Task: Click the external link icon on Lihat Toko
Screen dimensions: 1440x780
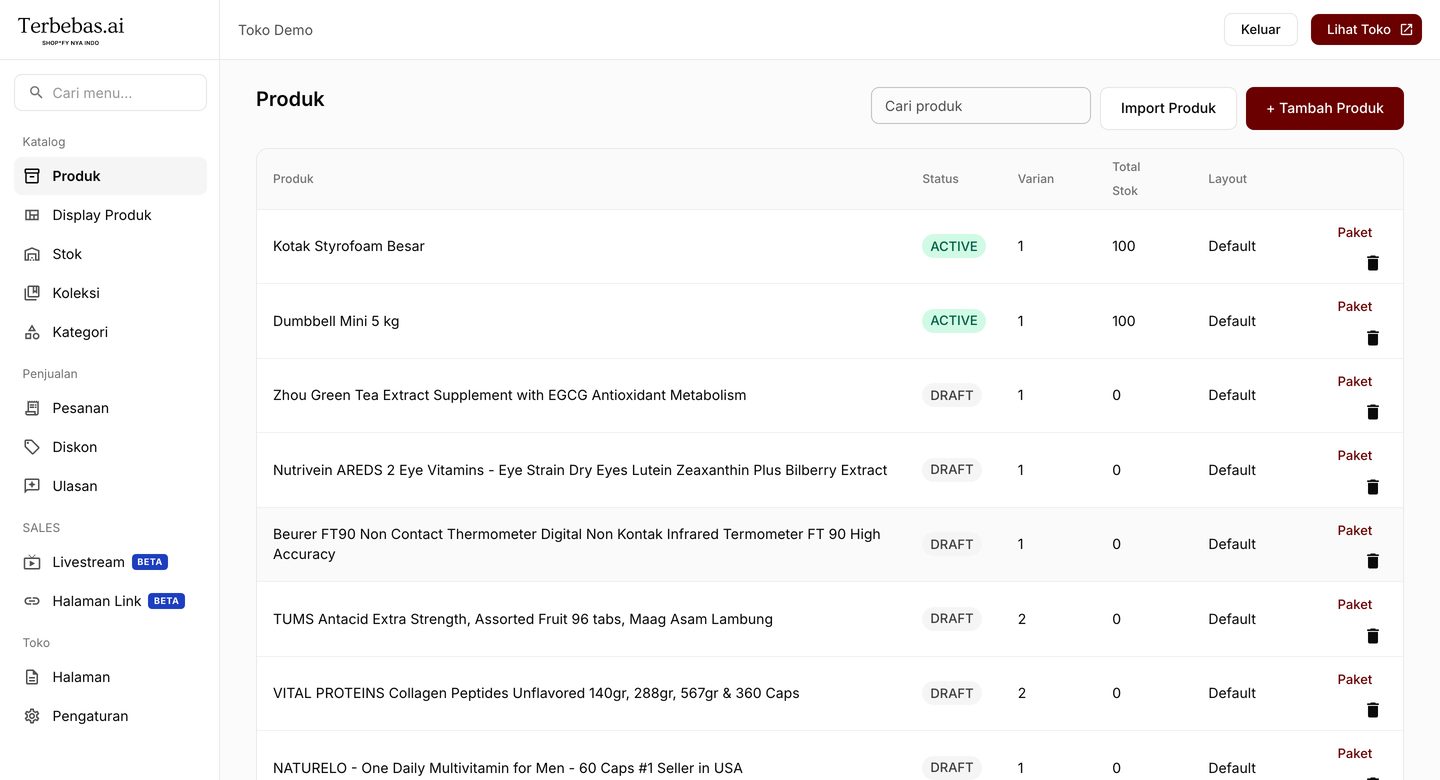Action: [1406, 30]
